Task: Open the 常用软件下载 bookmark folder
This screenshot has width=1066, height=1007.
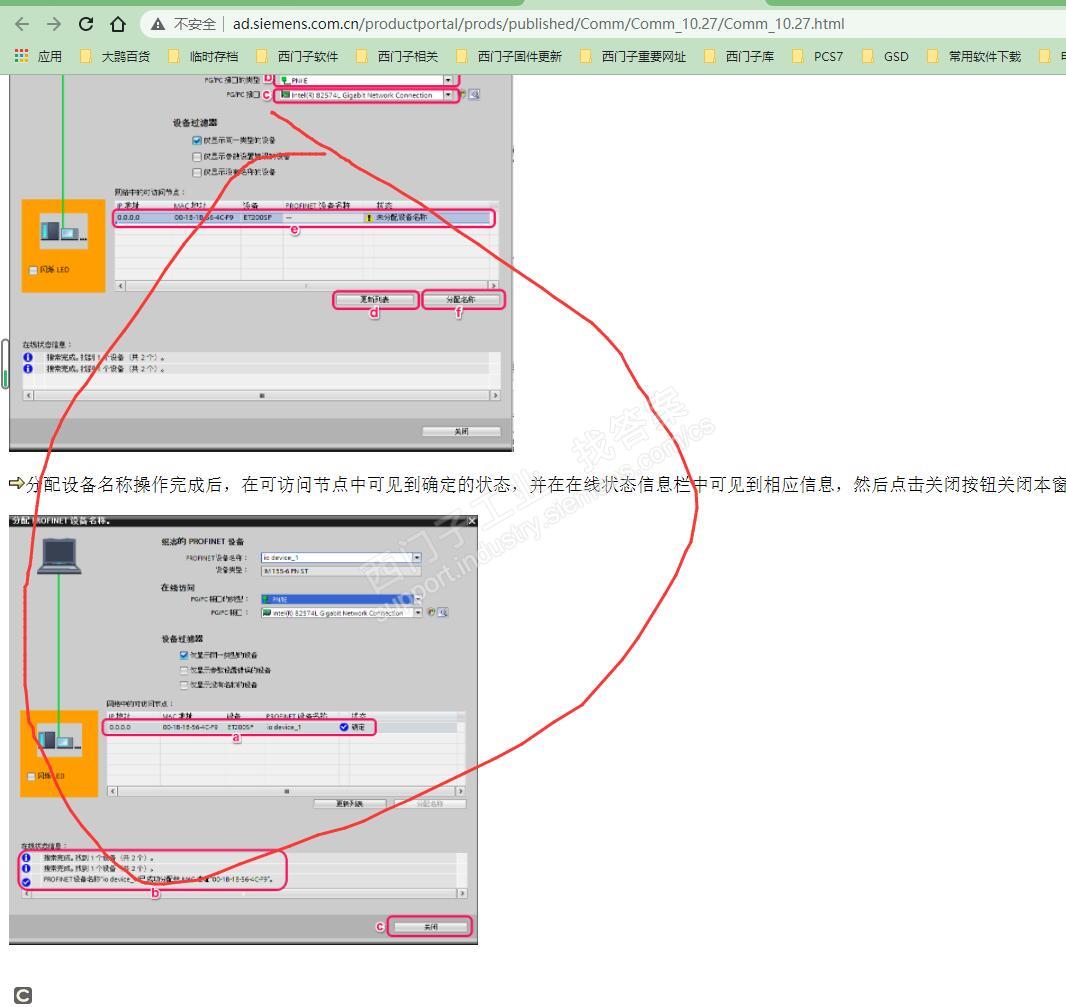Action: [974, 56]
